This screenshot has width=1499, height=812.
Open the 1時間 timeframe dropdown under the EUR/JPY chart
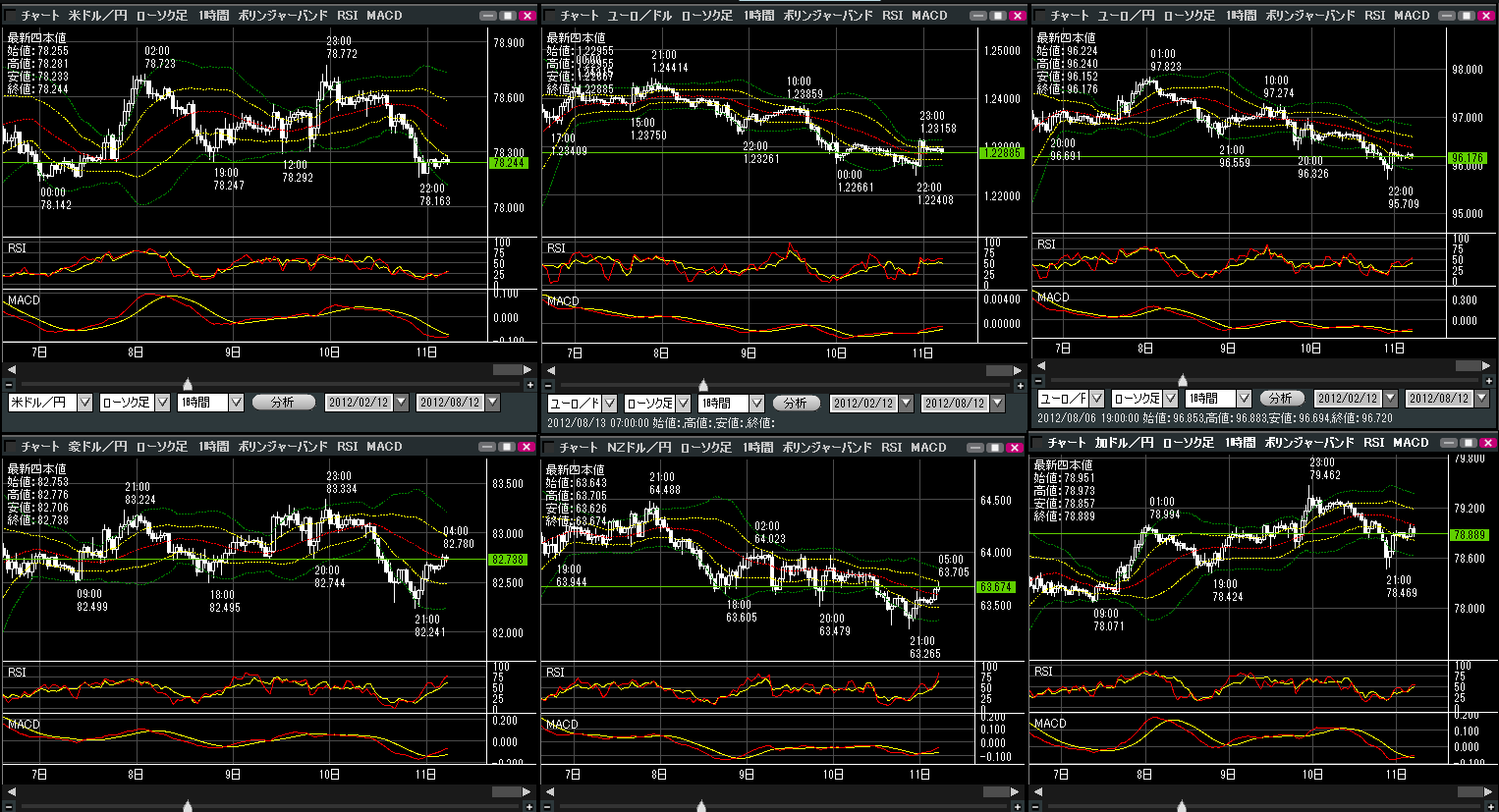point(1244,399)
